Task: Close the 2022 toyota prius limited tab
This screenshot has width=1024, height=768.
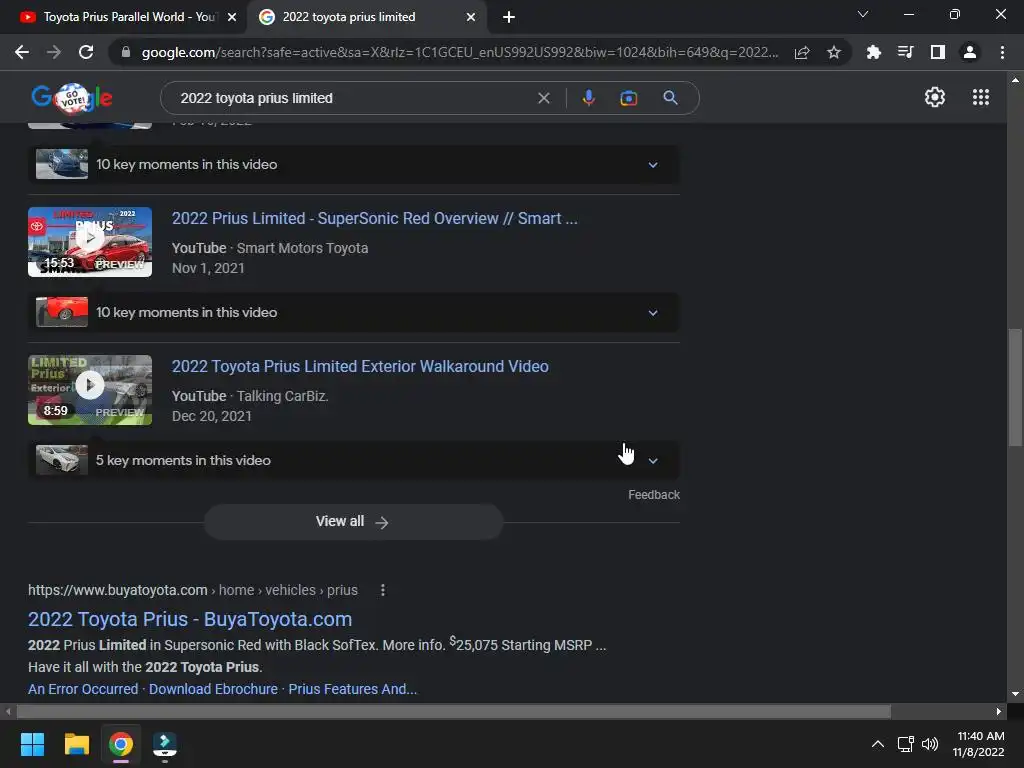Action: (x=471, y=17)
